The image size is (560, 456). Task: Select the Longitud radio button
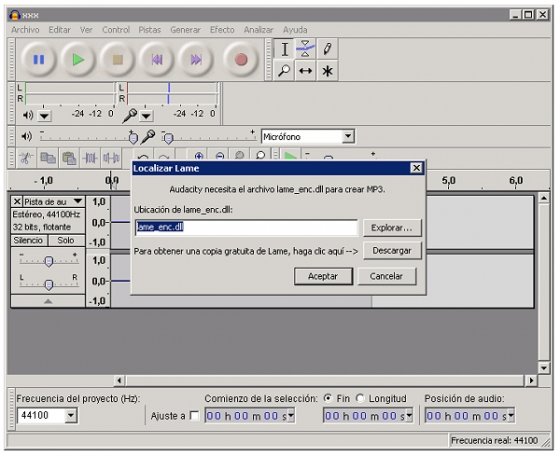(360, 398)
